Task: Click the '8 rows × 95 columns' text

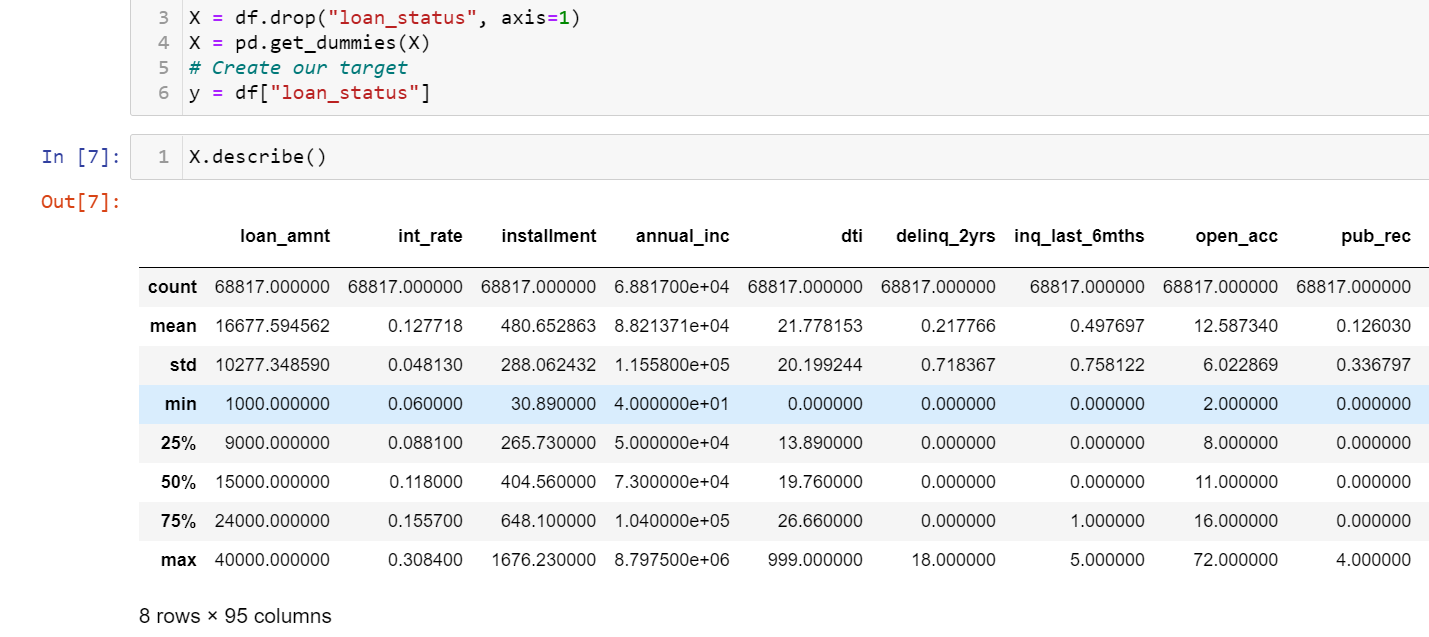Action: point(235,616)
